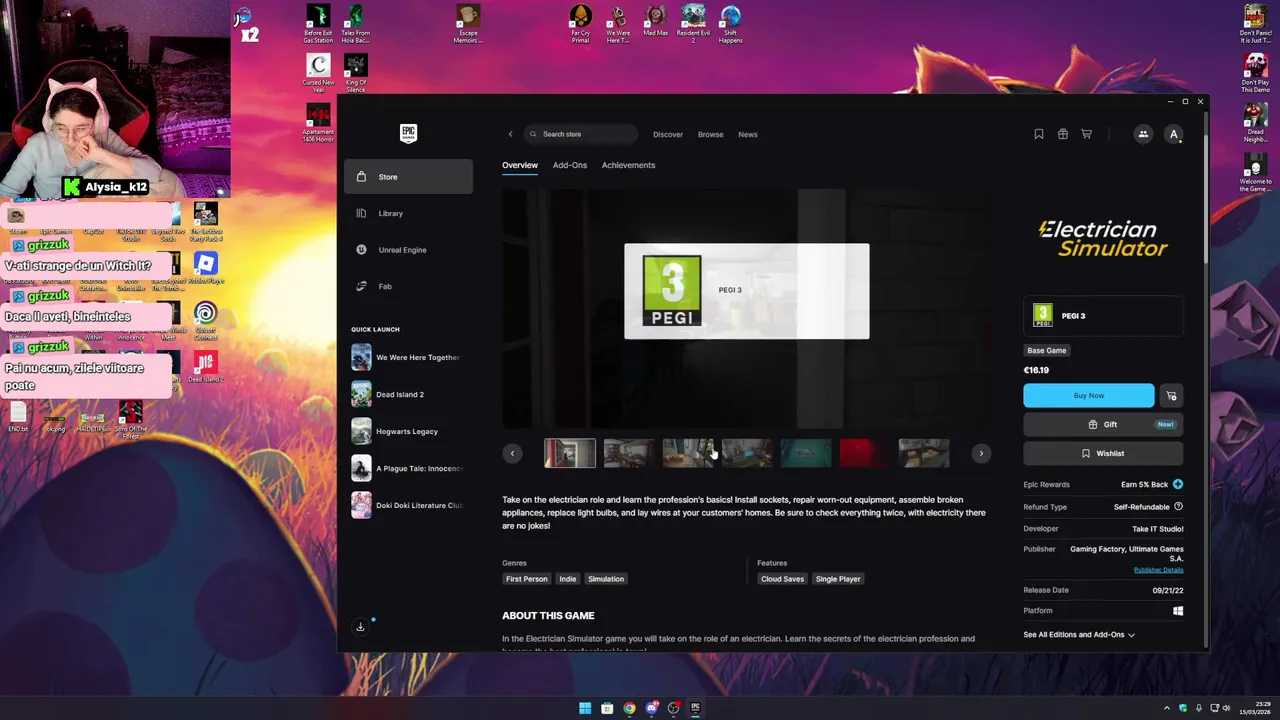This screenshot has height=720, width=1280.
Task: Select the first screenshot thumbnail
Action: (x=570, y=453)
